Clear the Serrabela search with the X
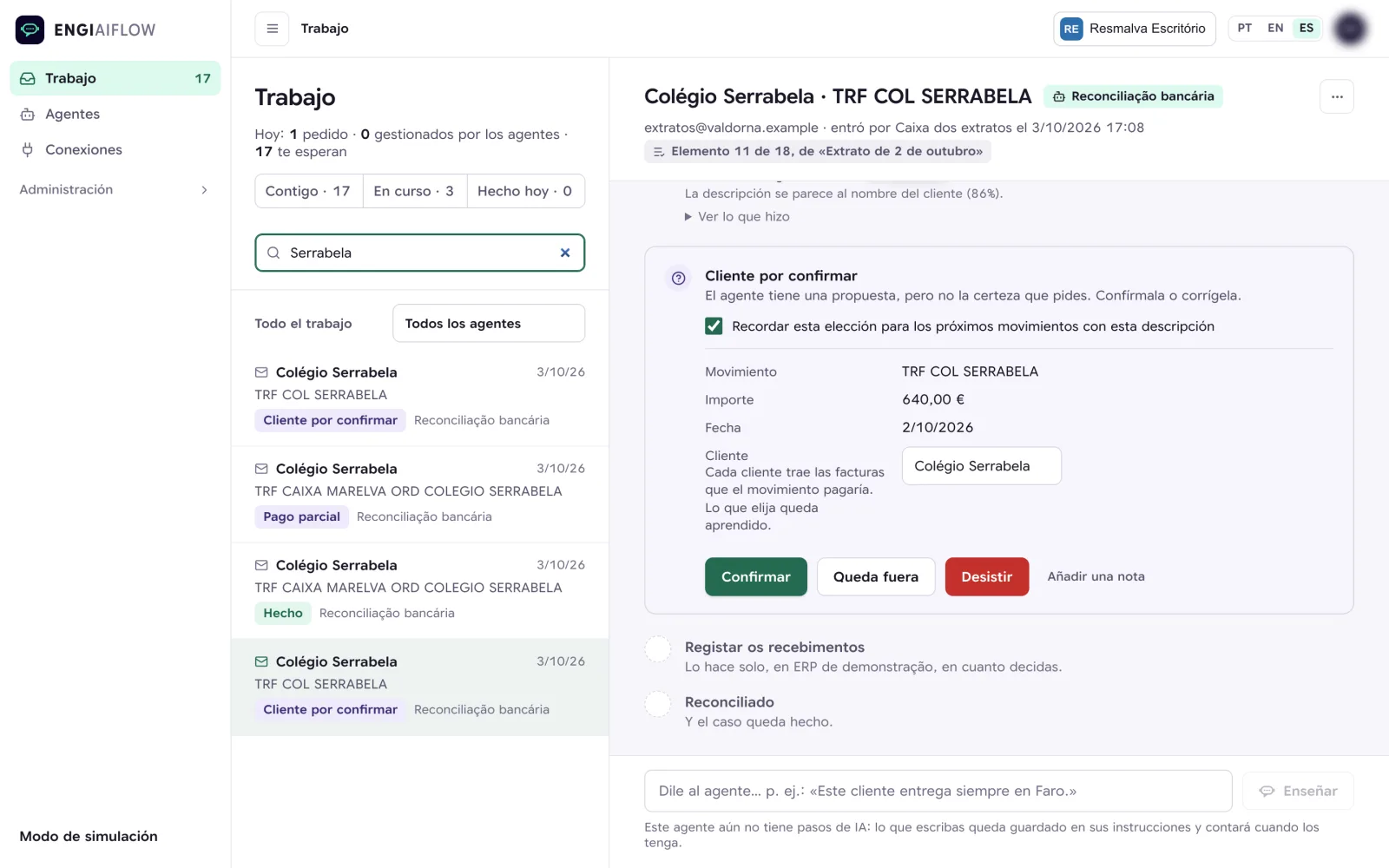 click(x=565, y=253)
